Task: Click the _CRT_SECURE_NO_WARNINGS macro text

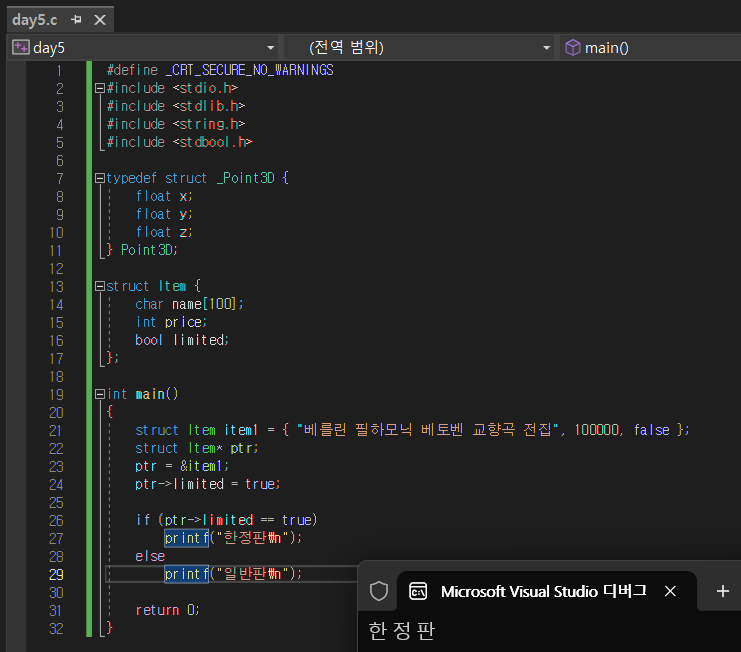Action: coord(250,70)
